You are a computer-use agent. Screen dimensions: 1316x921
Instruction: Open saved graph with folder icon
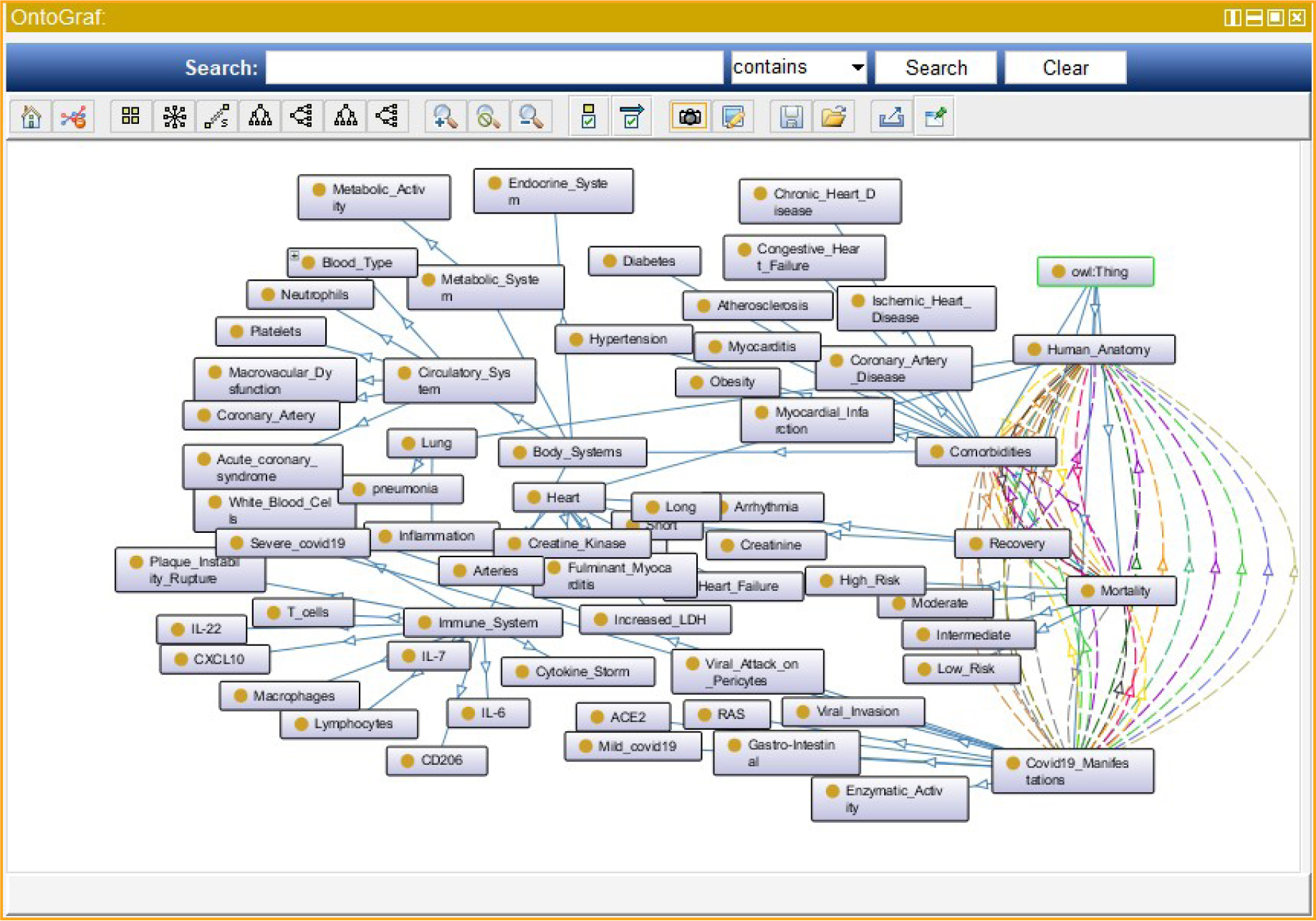pyautogui.click(x=833, y=117)
